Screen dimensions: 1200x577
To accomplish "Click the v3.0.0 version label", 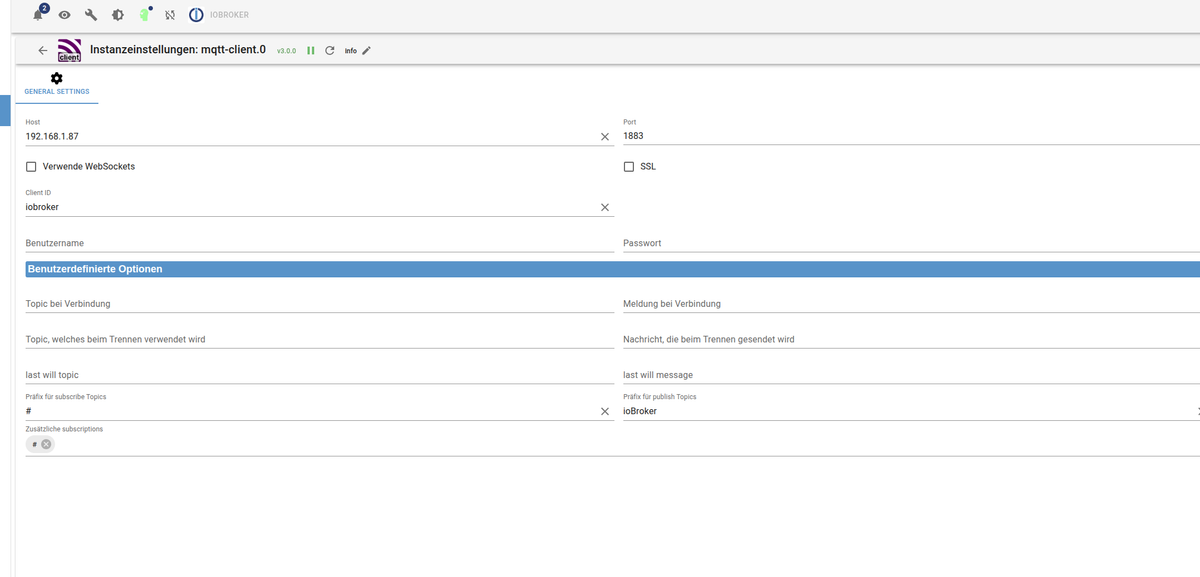I will [x=286, y=51].
